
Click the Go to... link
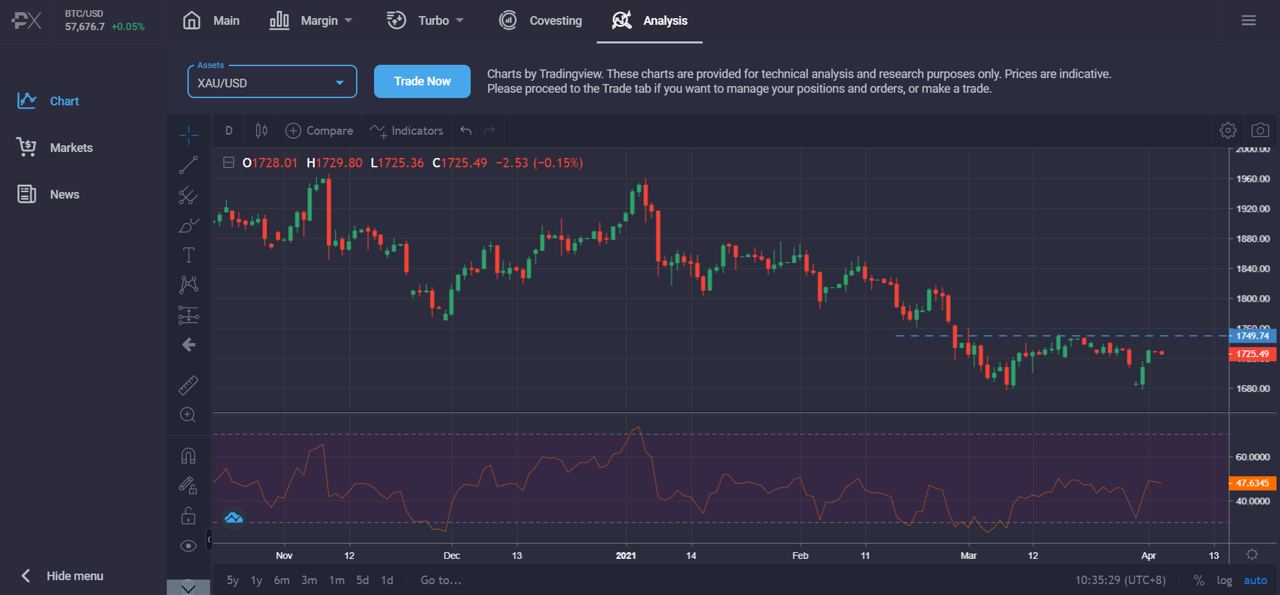[x=438, y=580]
